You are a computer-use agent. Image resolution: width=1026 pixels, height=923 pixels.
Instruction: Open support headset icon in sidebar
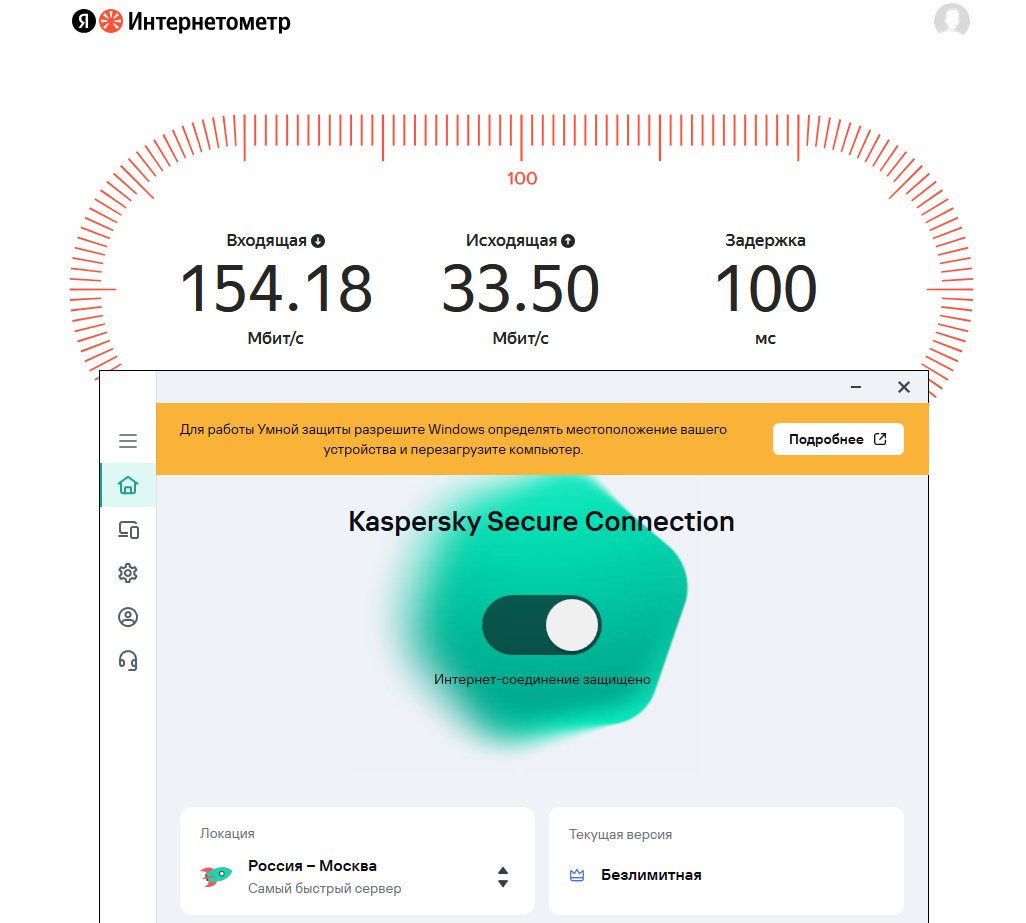[128, 661]
